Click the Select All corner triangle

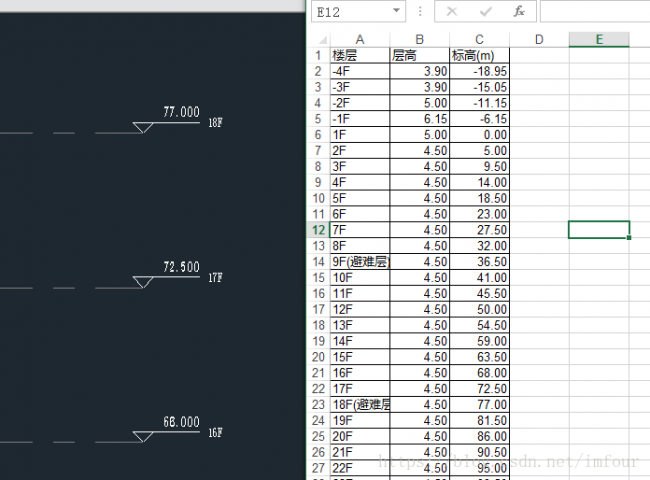[319, 39]
